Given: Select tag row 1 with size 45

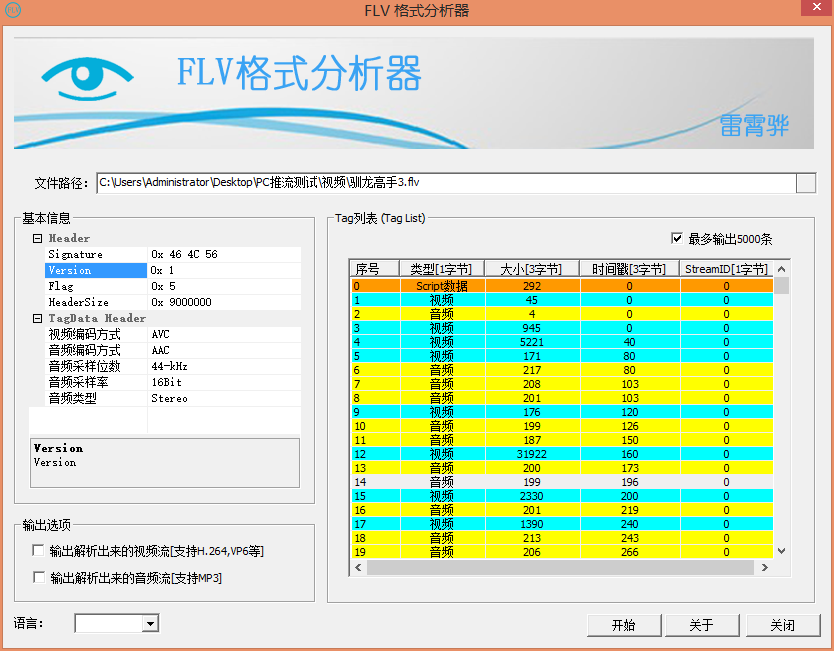Looking at the screenshot, I should pos(562,300).
